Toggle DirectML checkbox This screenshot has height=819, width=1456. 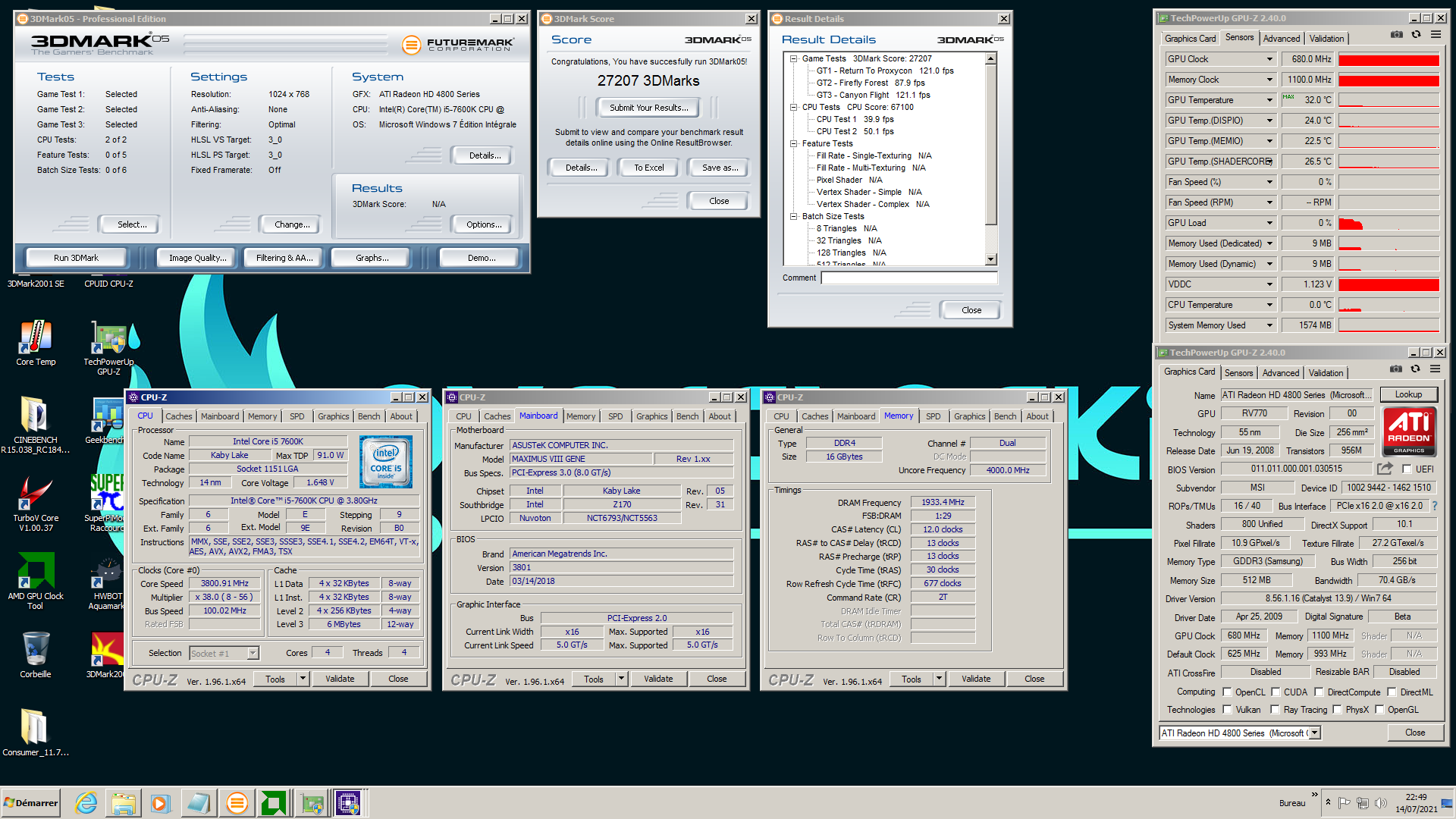(1392, 692)
